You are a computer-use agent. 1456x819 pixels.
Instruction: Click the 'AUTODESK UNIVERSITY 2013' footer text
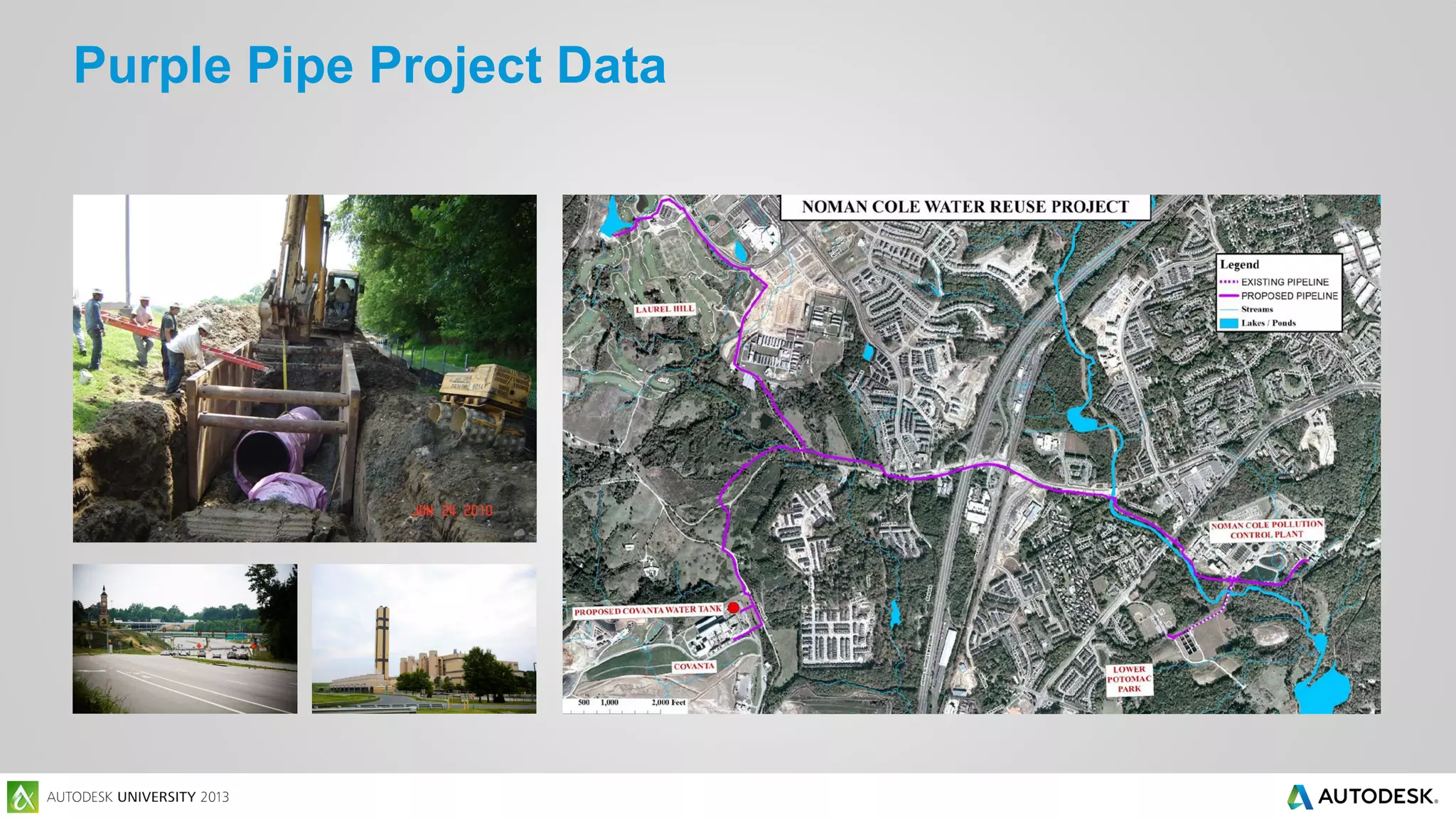coord(138,797)
